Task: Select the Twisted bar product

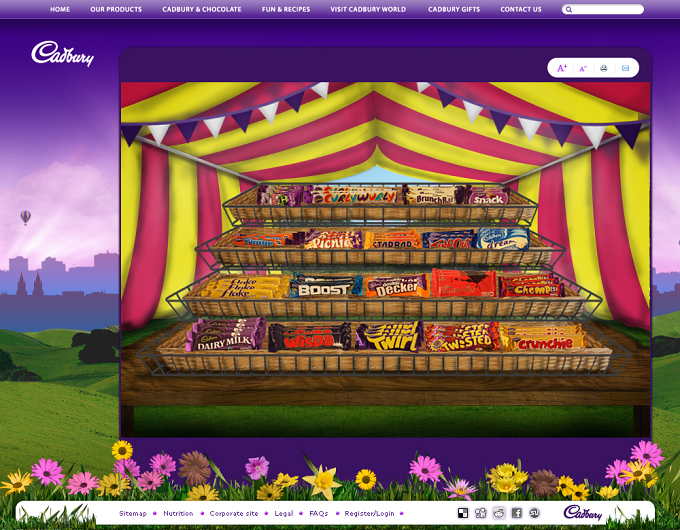Action: coord(461,337)
